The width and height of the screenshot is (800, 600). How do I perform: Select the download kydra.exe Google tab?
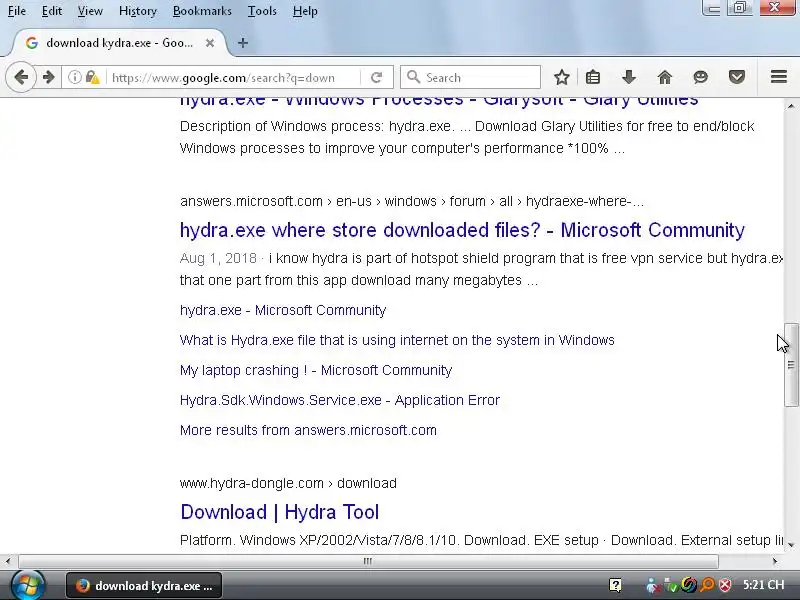coord(118,43)
